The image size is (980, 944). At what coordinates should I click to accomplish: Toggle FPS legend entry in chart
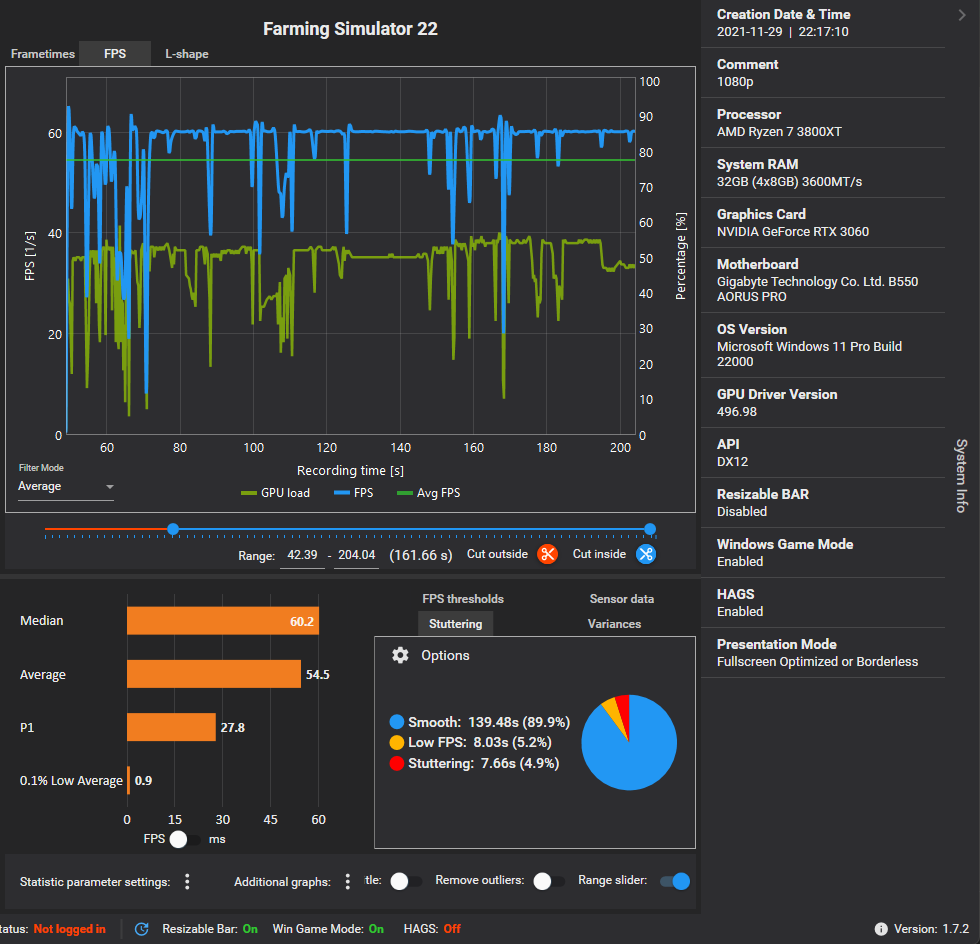pyautogui.click(x=354, y=493)
